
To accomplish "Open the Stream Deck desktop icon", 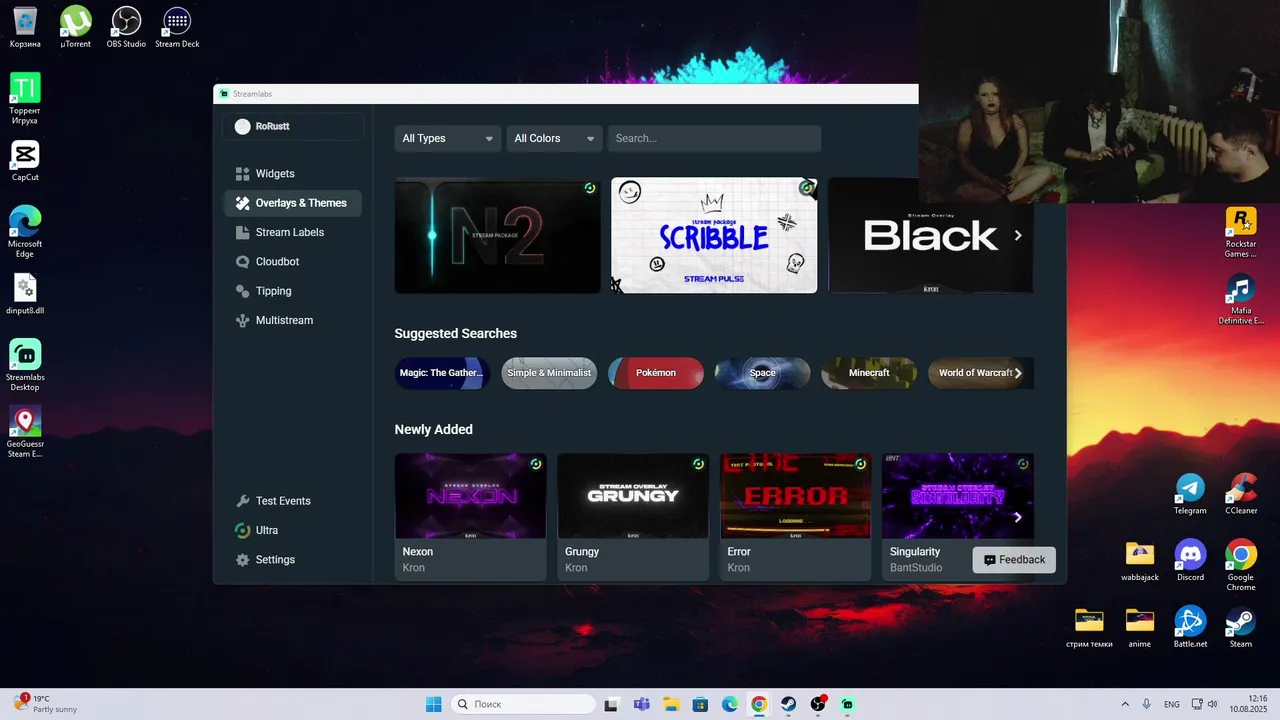I will pyautogui.click(x=177, y=28).
